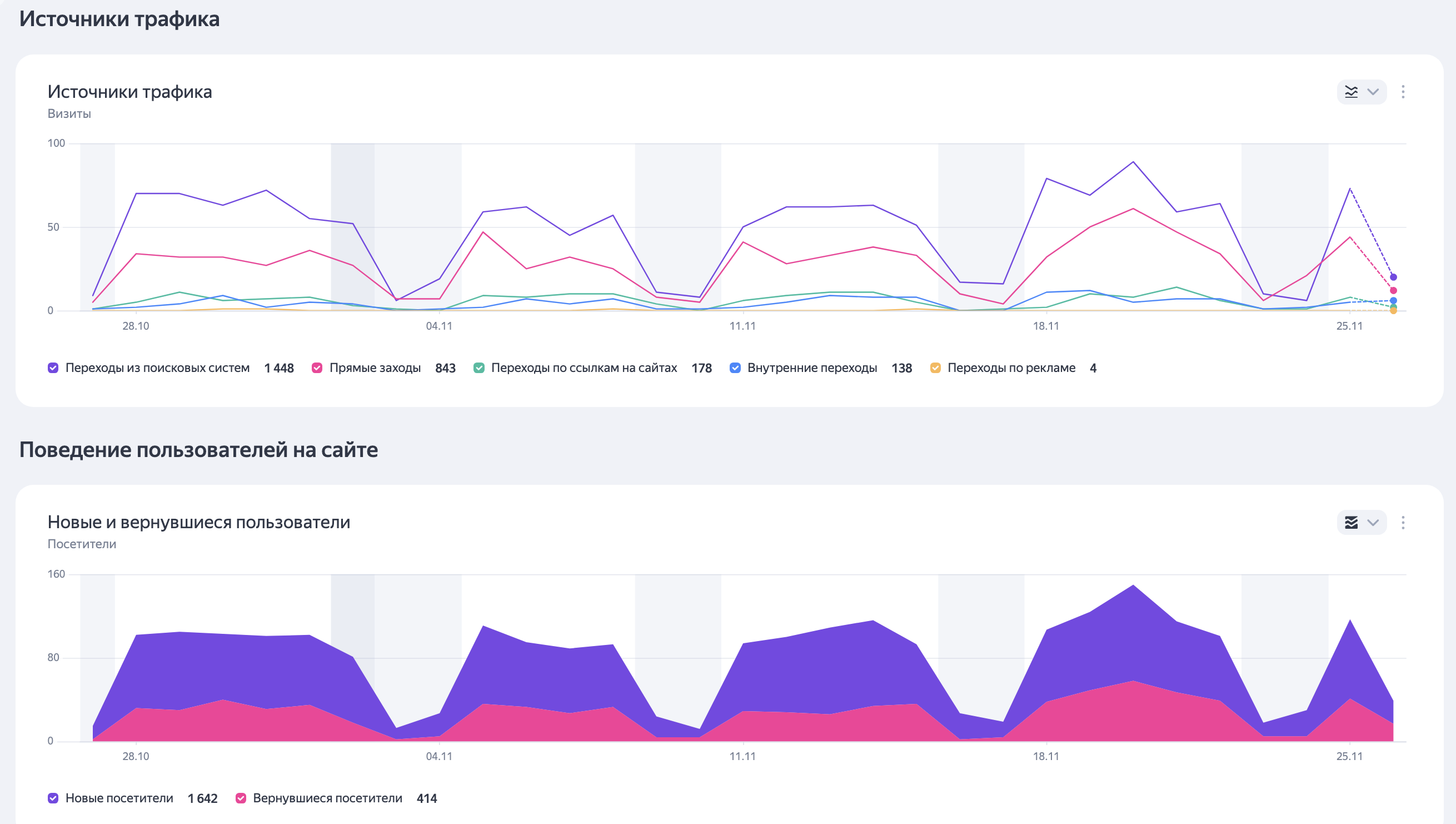Expand chart type dropdown for traffic sources
Screen dimensions: 1456x824
point(1373,92)
